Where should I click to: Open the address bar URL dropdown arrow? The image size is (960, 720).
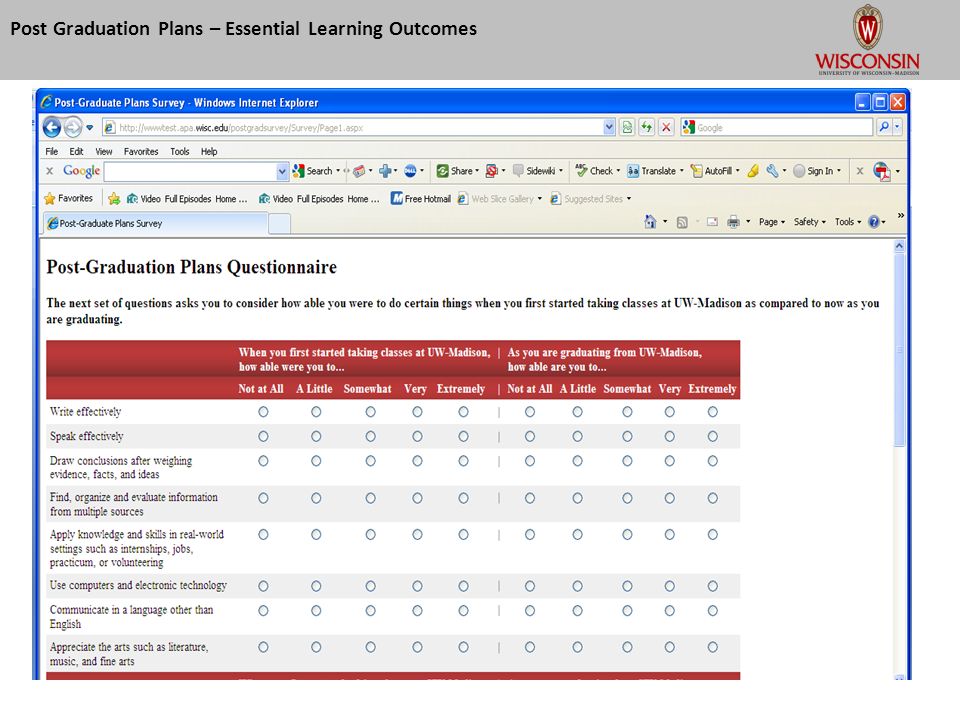(609, 127)
